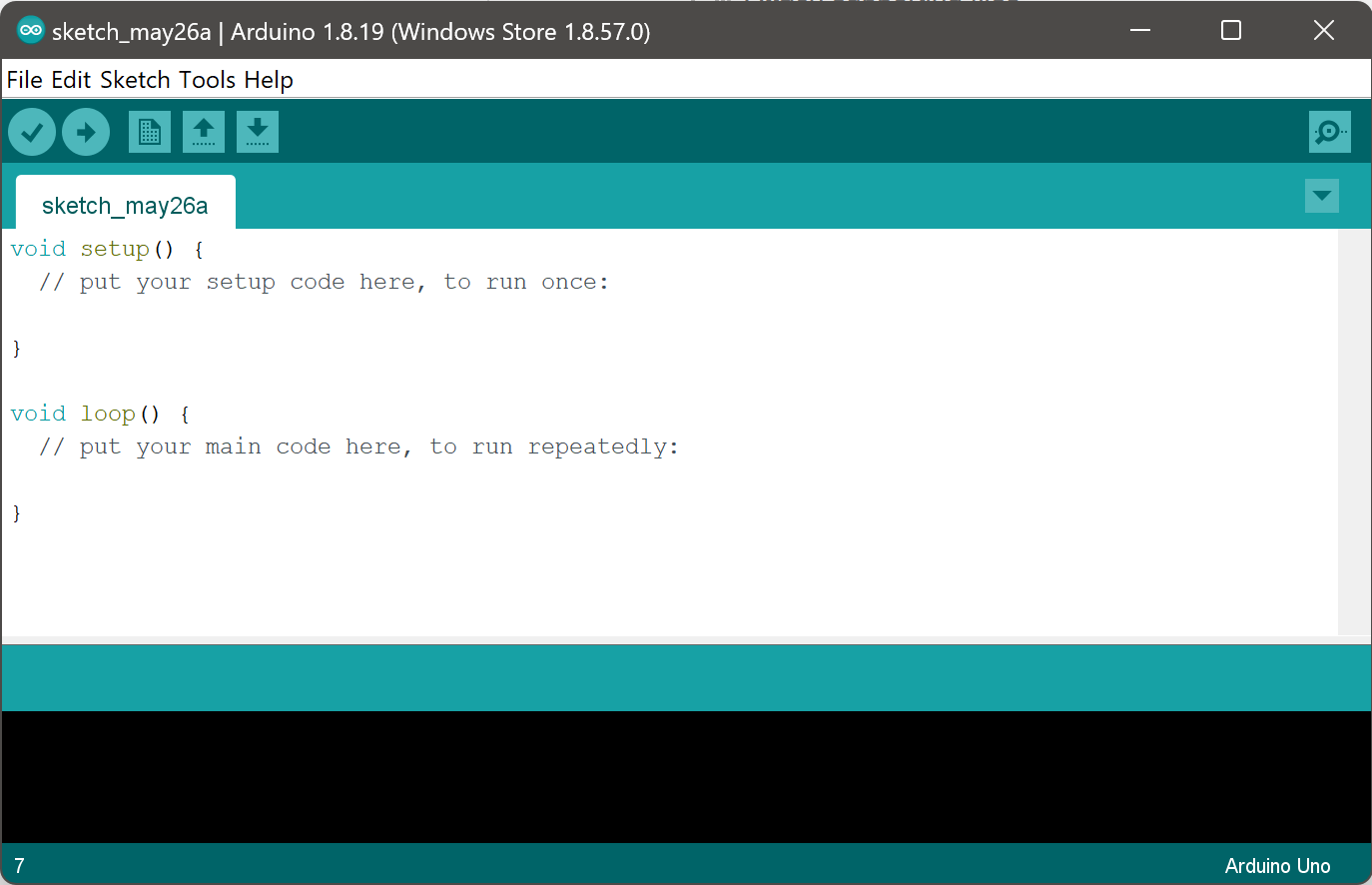Maximize the Arduino window

pyautogui.click(x=1231, y=30)
